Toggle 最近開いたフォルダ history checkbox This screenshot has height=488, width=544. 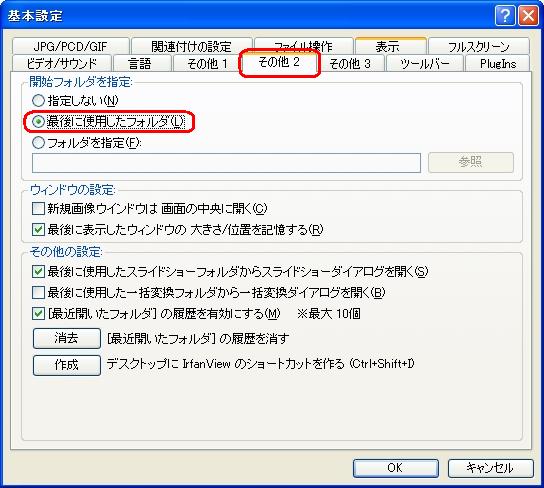tap(38, 314)
